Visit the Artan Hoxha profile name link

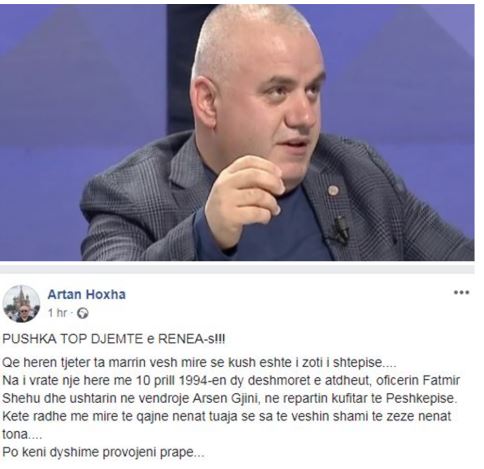[87, 294]
